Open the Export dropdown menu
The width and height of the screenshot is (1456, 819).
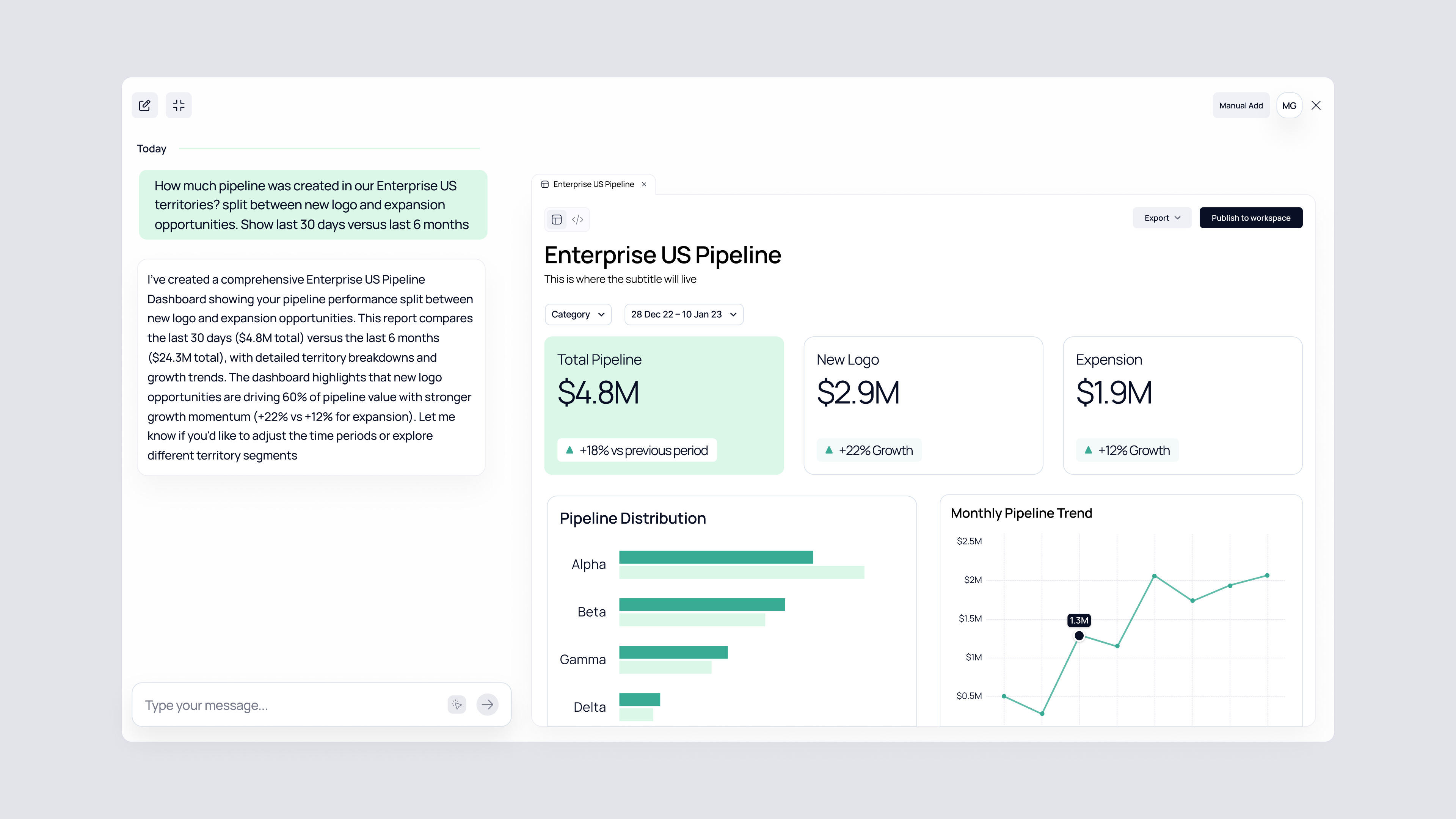[x=1161, y=218]
